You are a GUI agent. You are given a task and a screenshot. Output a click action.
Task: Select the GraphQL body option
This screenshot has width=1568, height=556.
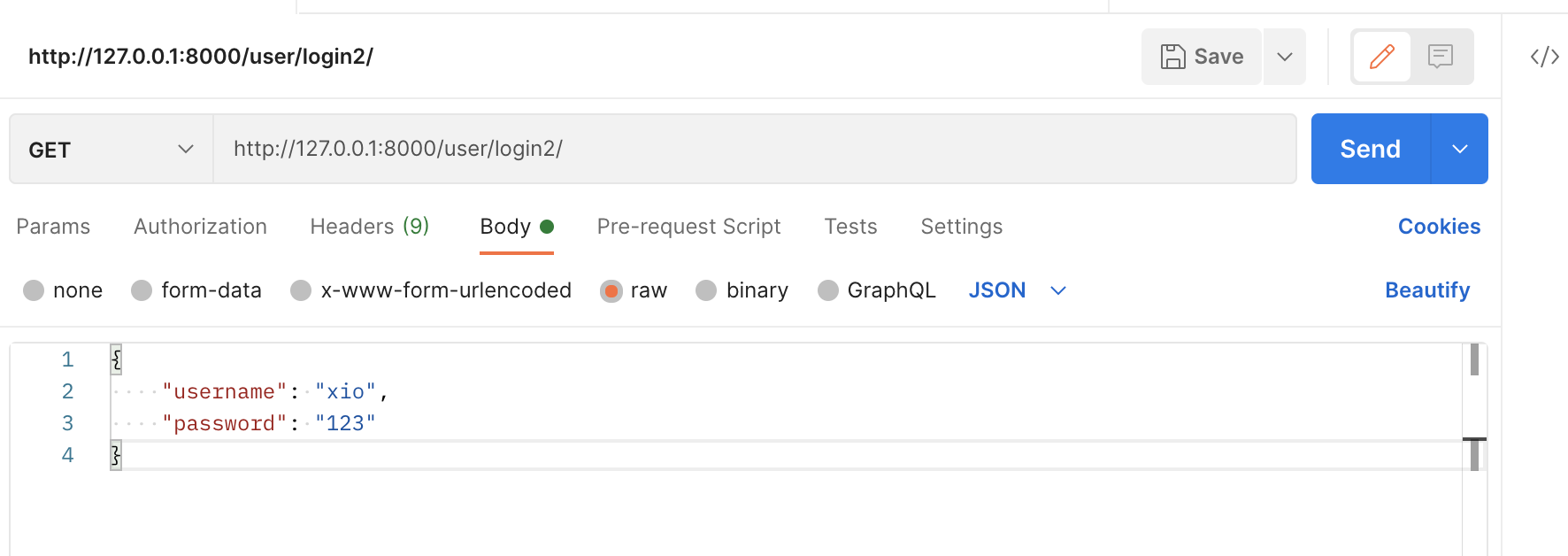point(828,290)
